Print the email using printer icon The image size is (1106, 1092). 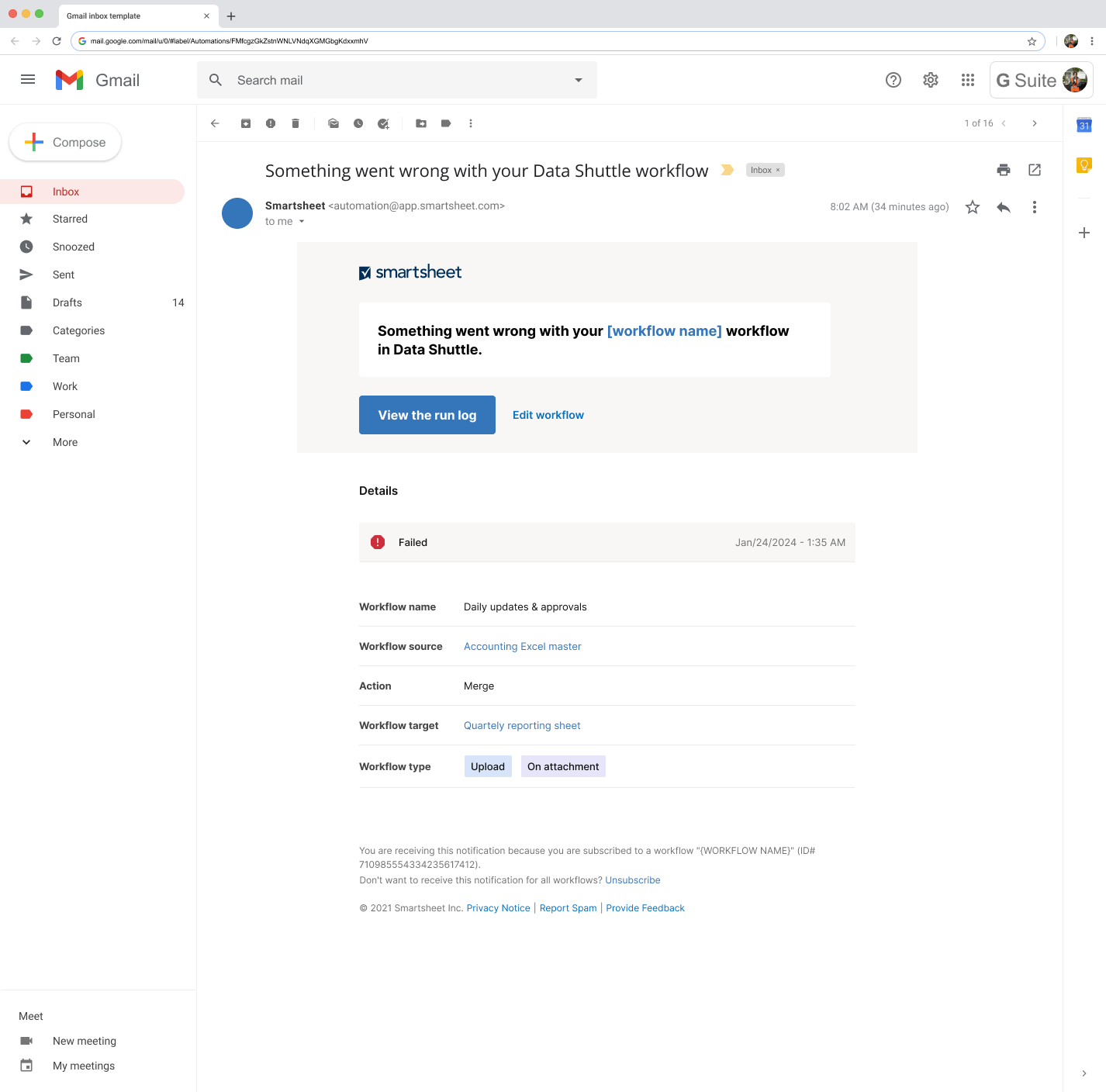tap(1004, 170)
